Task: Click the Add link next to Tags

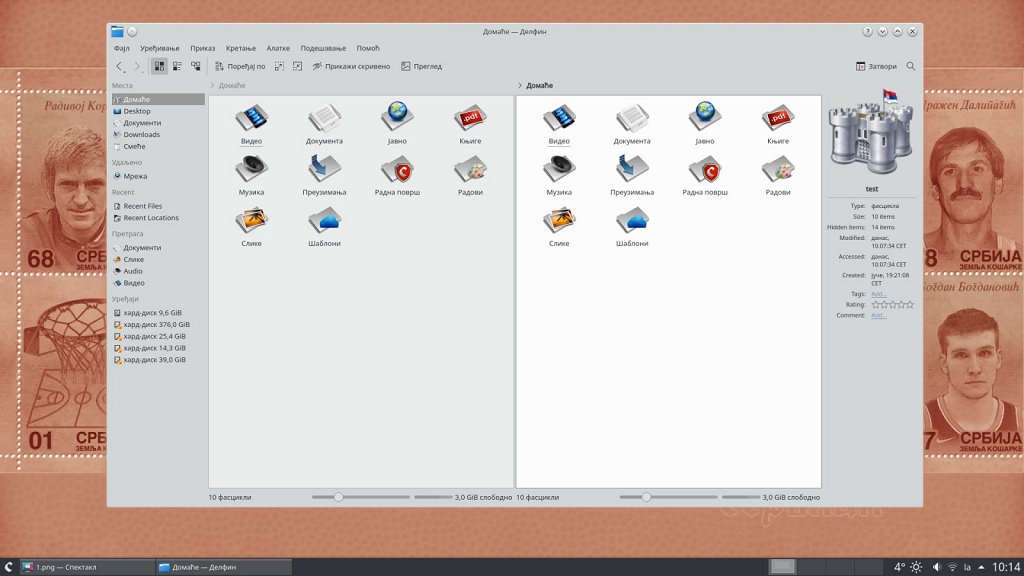Action: coord(878,294)
